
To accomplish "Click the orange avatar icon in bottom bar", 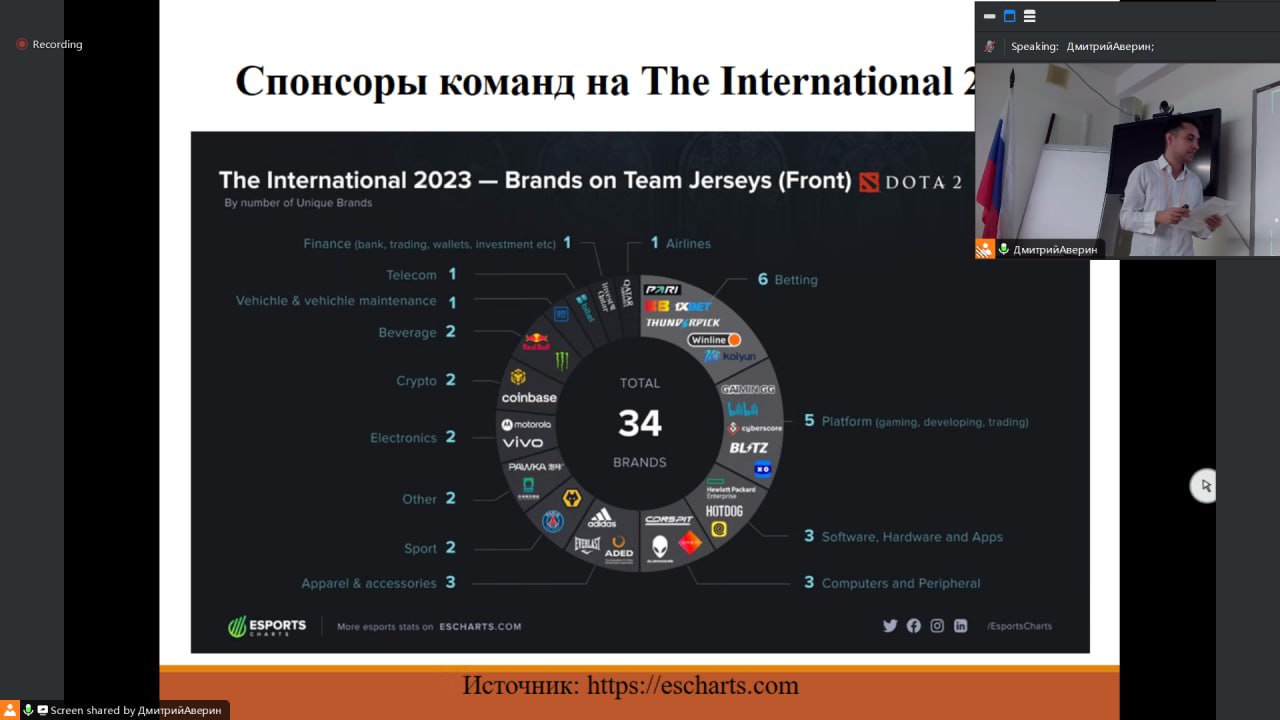I will point(10,710).
